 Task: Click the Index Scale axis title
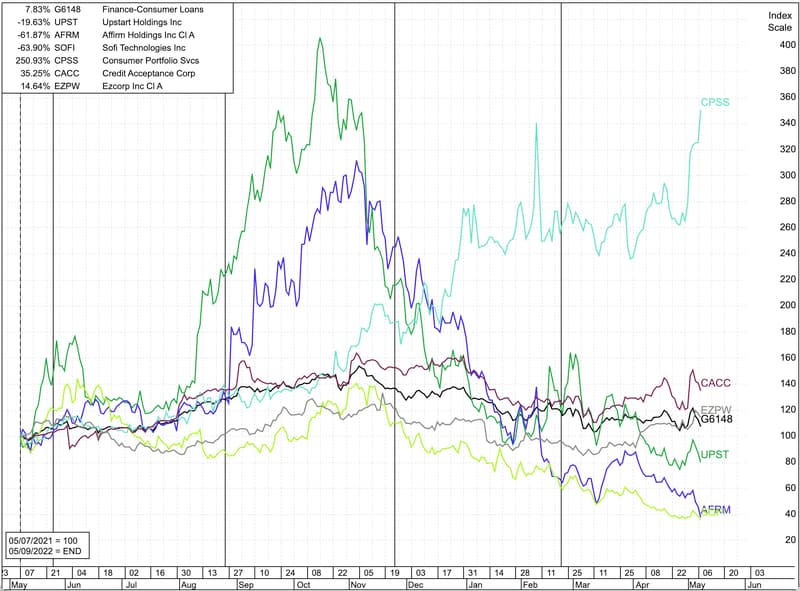pos(779,22)
